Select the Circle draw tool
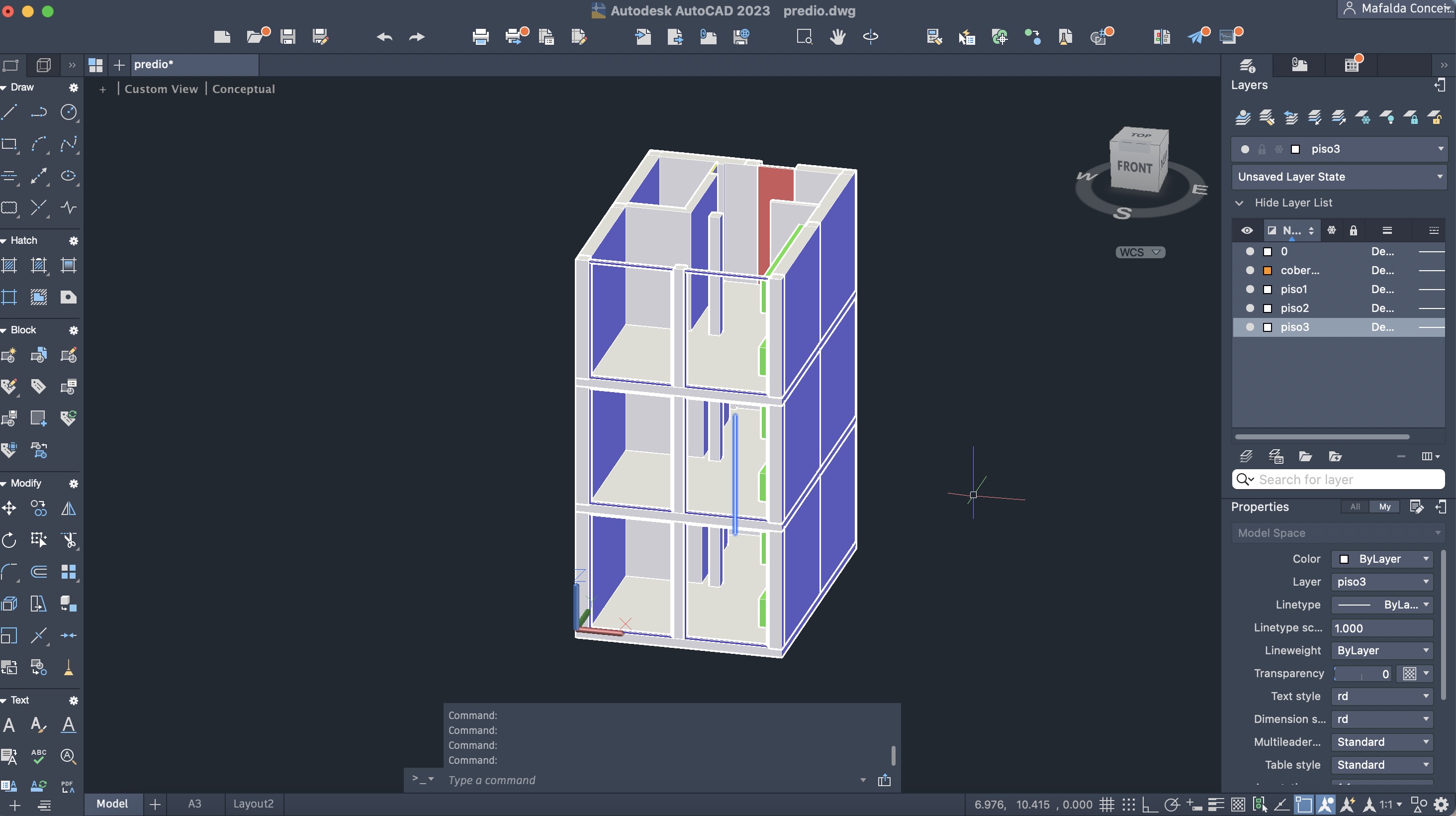This screenshot has height=816, width=1456. (x=69, y=112)
